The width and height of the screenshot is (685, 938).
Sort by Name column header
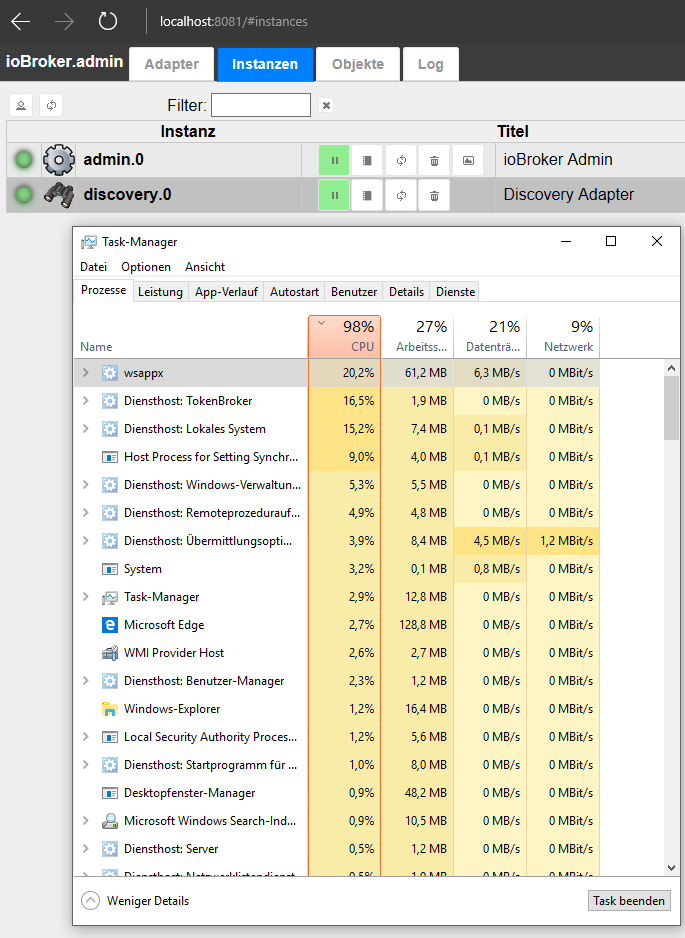[191, 337]
